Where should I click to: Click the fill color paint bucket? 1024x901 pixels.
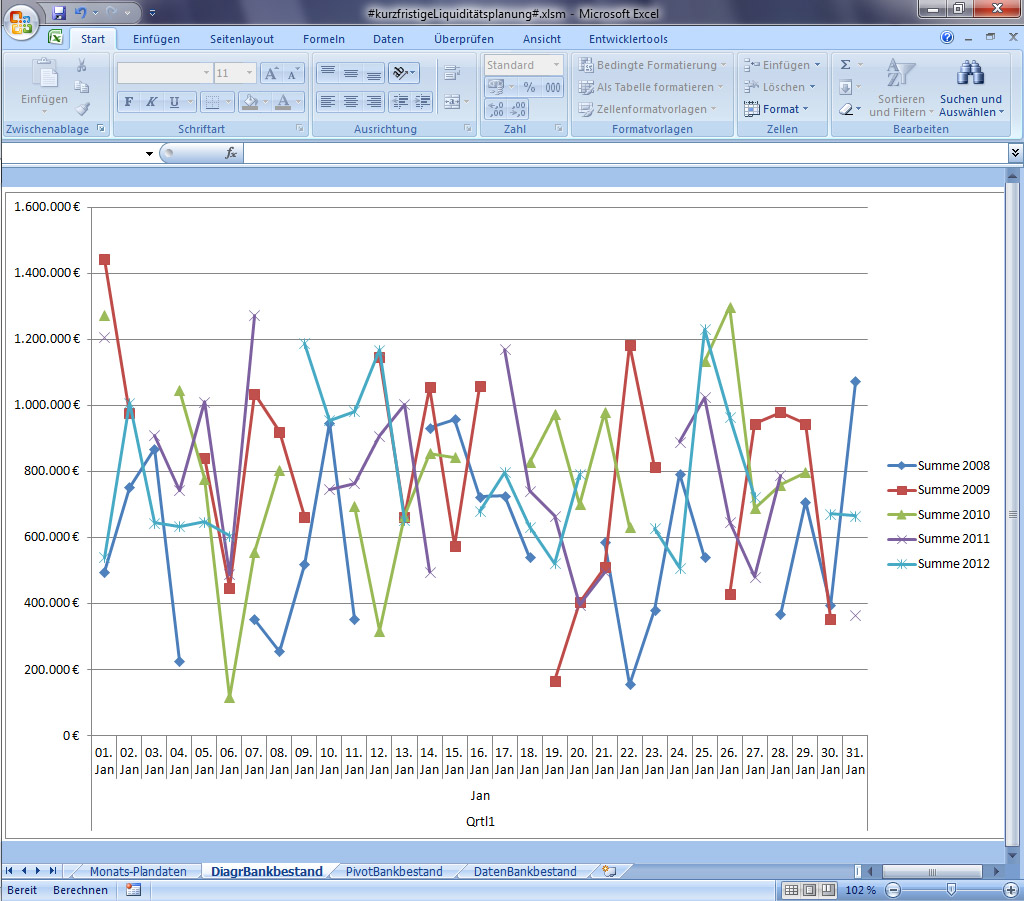(x=249, y=102)
